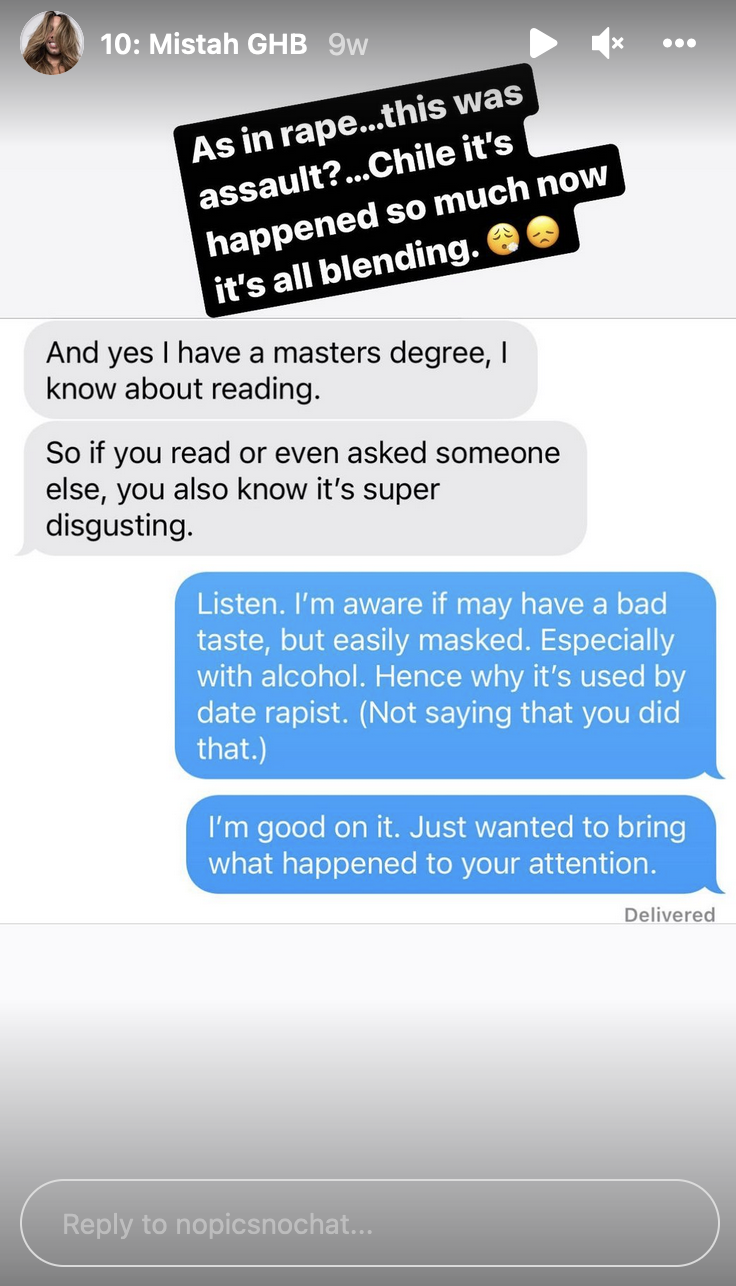This screenshot has width=736, height=1286.
Task: Tap the Delivered status label
Action: pyautogui.click(x=669, y=914)
